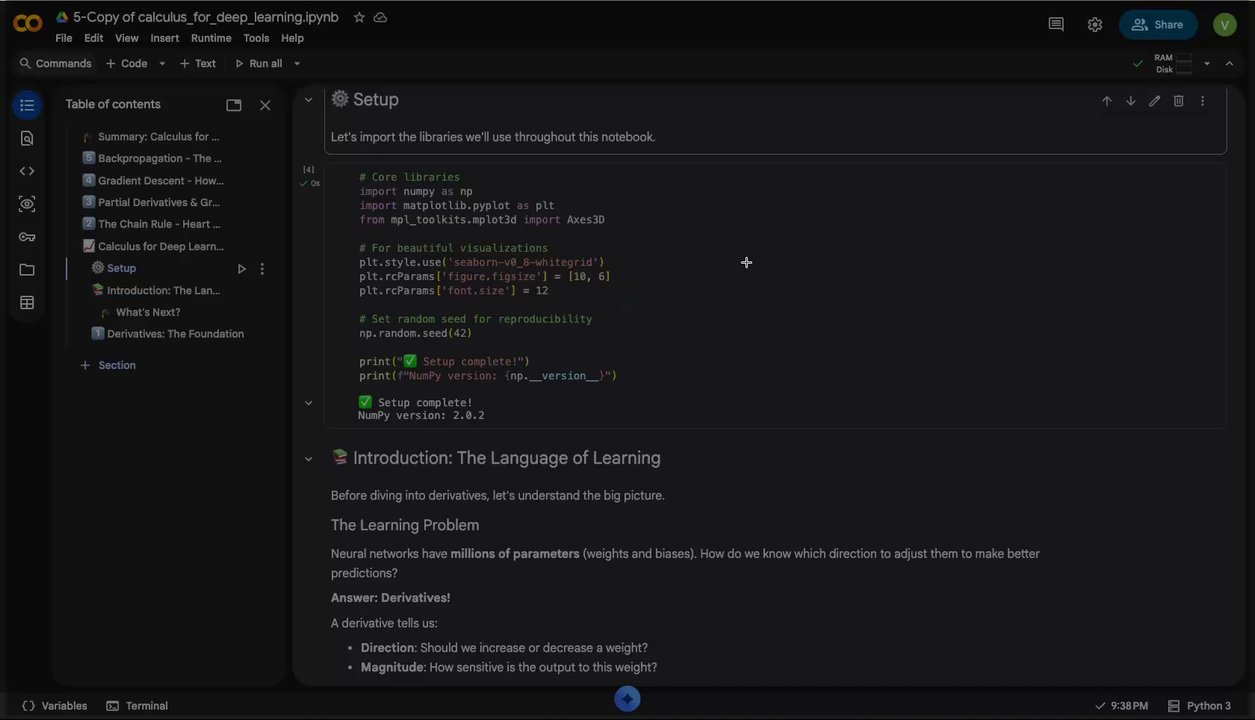Click the Gemini sparkle button at bottom
This screenshot has width=1255, height=720.
tap(627, 699)
